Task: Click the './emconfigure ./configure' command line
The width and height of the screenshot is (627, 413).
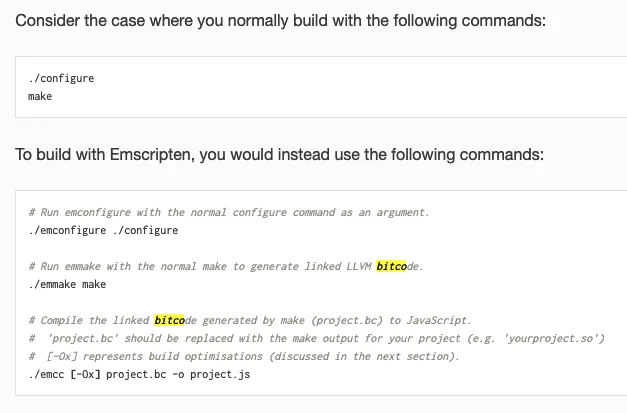Action: (x=104, y=230)
